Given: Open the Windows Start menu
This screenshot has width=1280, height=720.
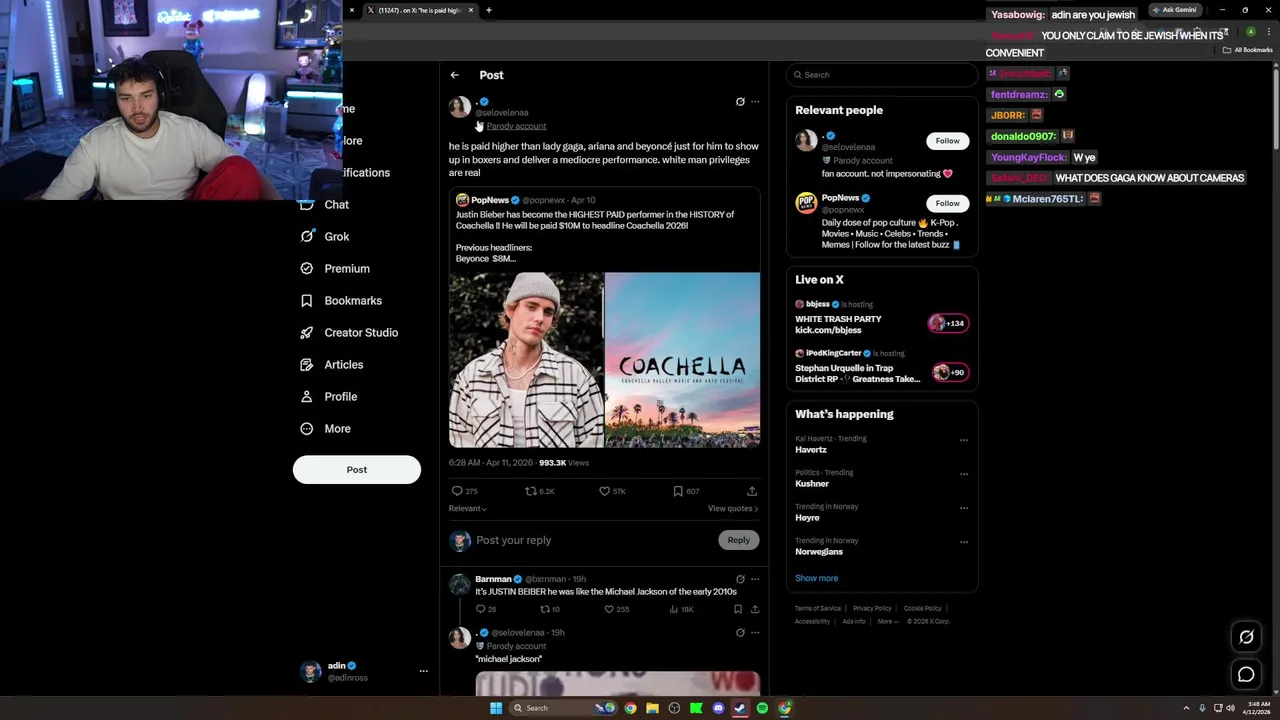Looking at the screenshot, I should click(x=495, y=708).
